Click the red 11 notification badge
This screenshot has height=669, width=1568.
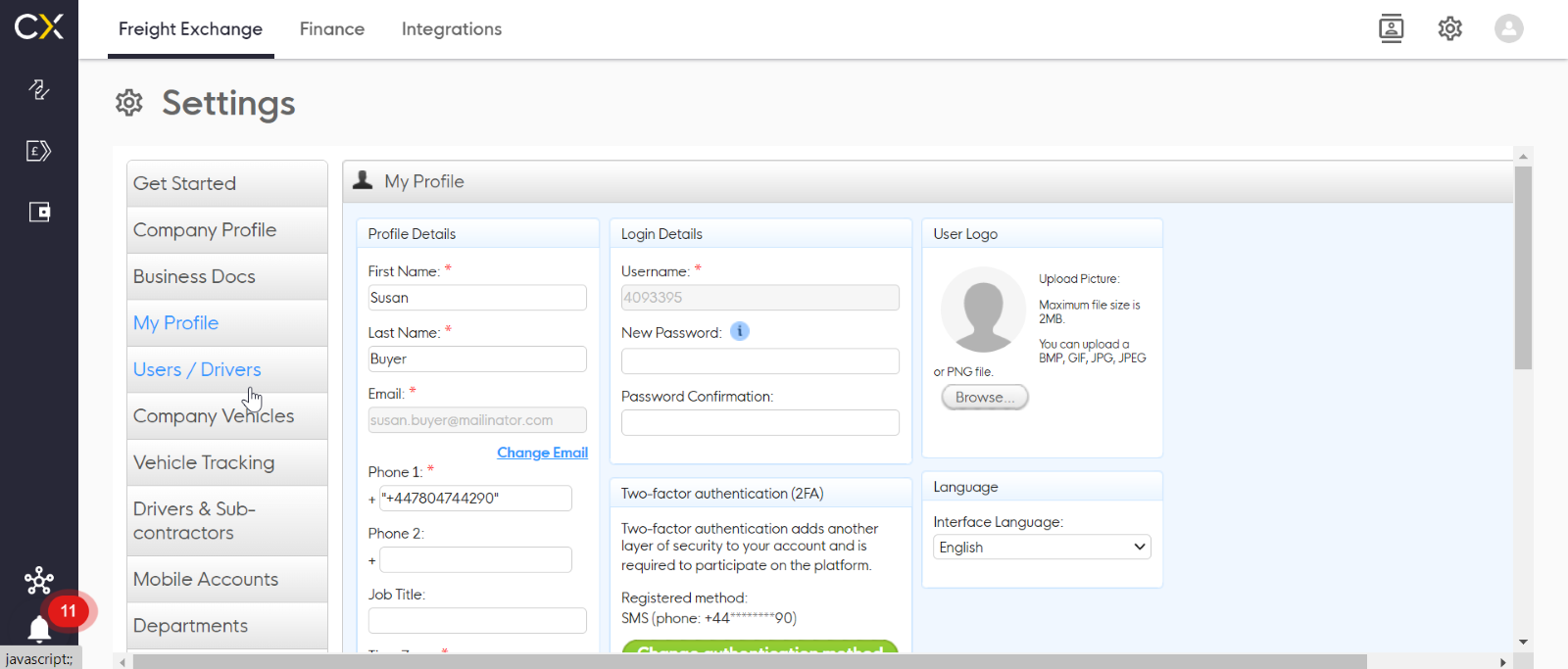[x=69, y=611]
